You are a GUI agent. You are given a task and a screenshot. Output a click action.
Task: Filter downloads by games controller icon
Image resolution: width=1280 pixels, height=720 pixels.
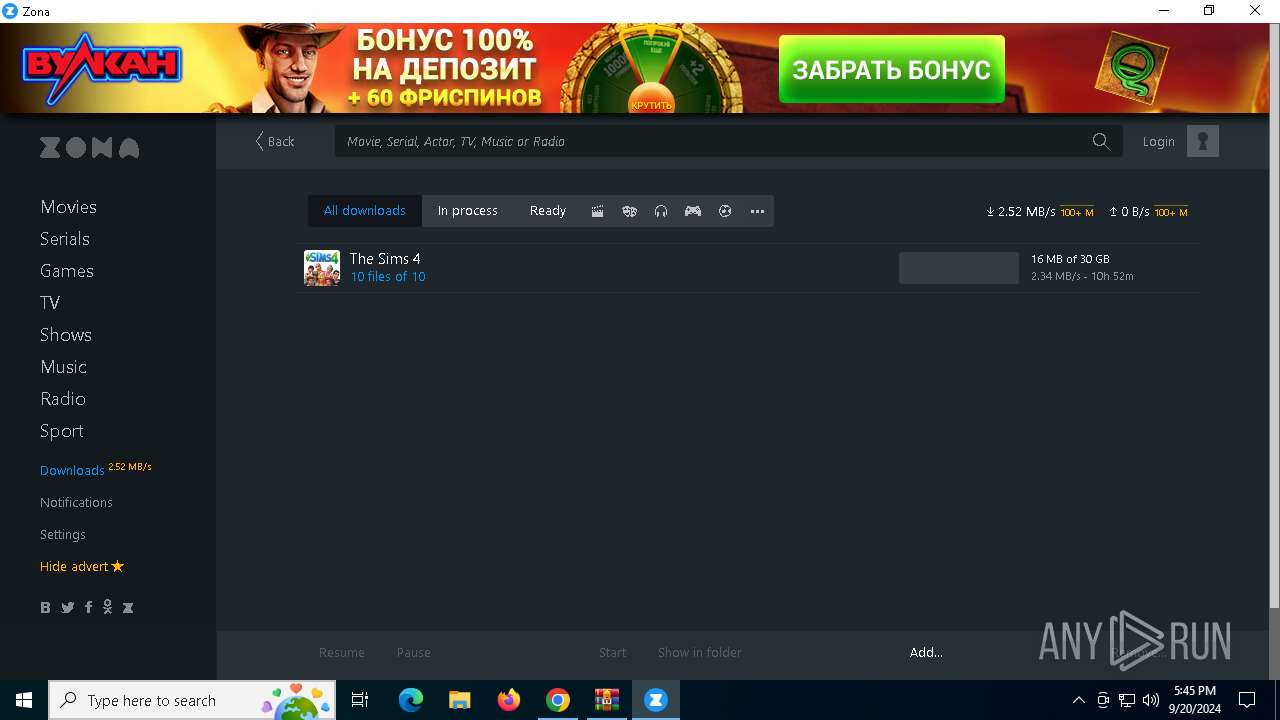[693, 211]
